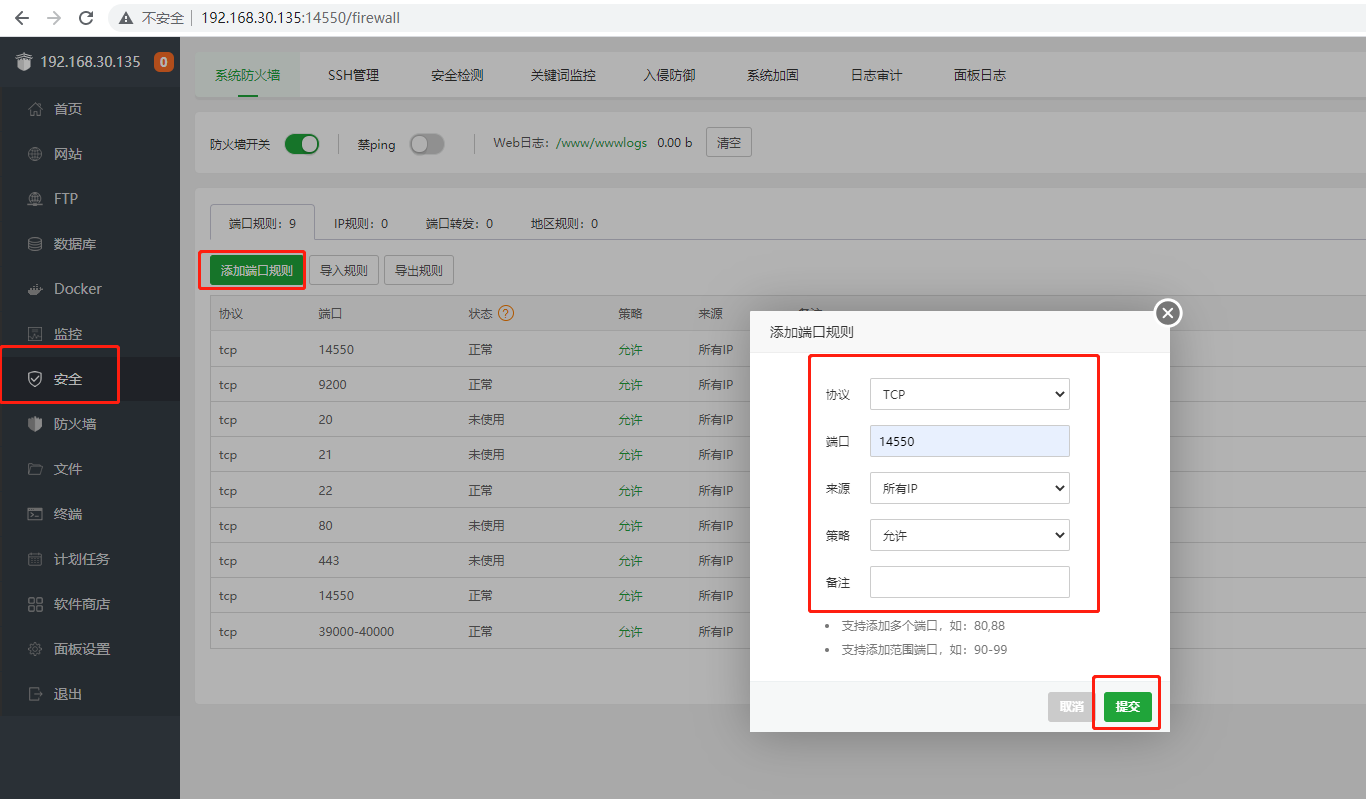The height and width of the screenshot is (799, 1366).
Task: Expand the 策略 允许 dropdown
Action: tap(970, 535)
